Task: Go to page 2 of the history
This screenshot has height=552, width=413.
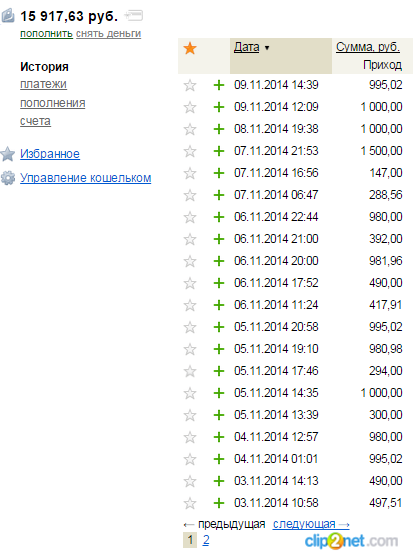Action: click(206, 540)
